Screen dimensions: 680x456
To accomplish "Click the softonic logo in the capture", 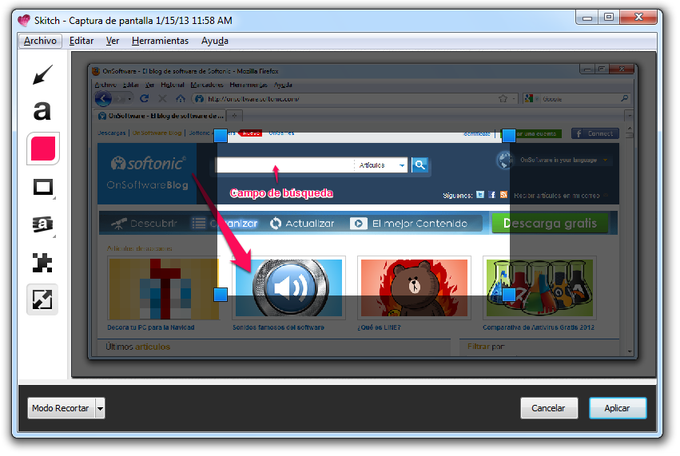I will (x=148, y=163).
